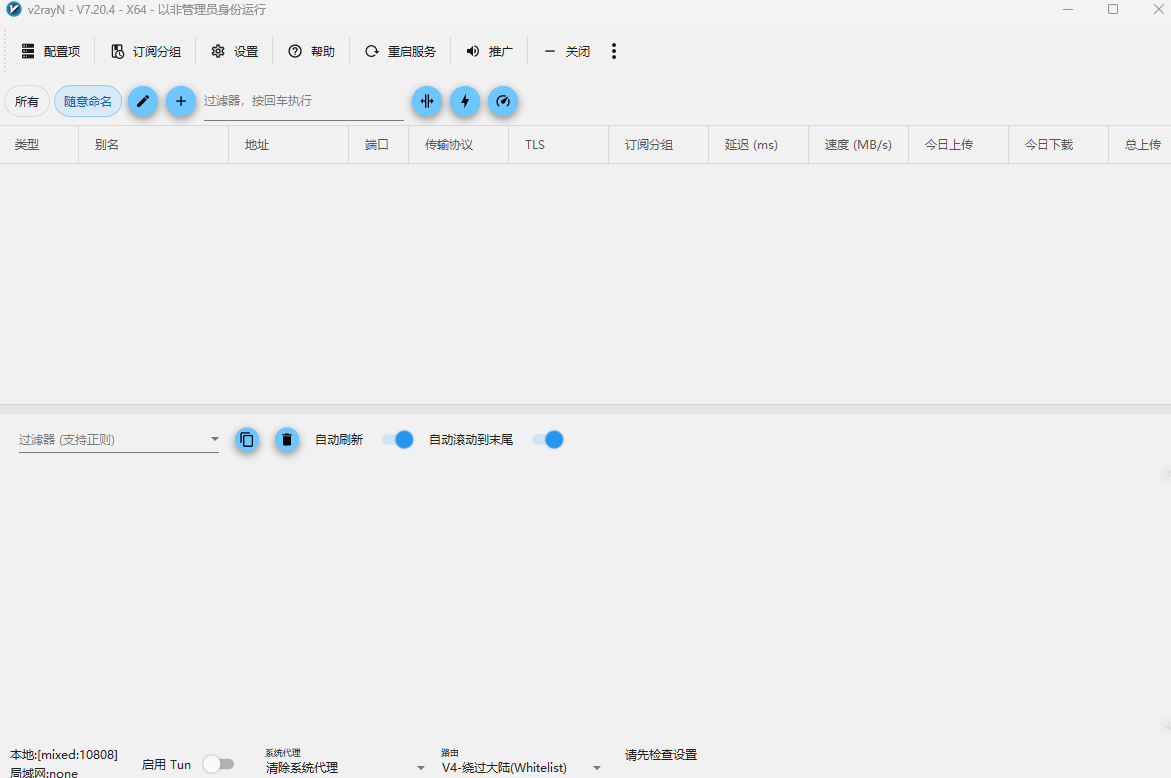
Task: Maximize the v2rayN window
Action: 1113,10
